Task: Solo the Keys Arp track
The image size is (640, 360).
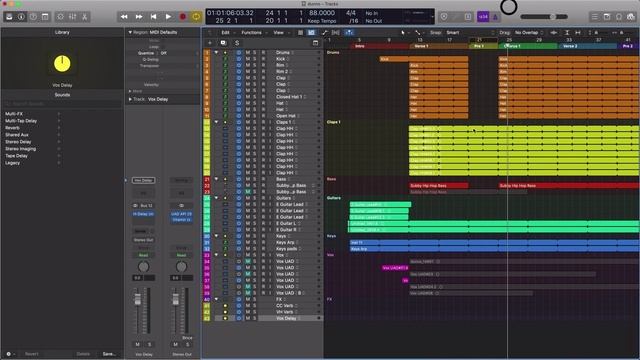Action: (255, 242)
